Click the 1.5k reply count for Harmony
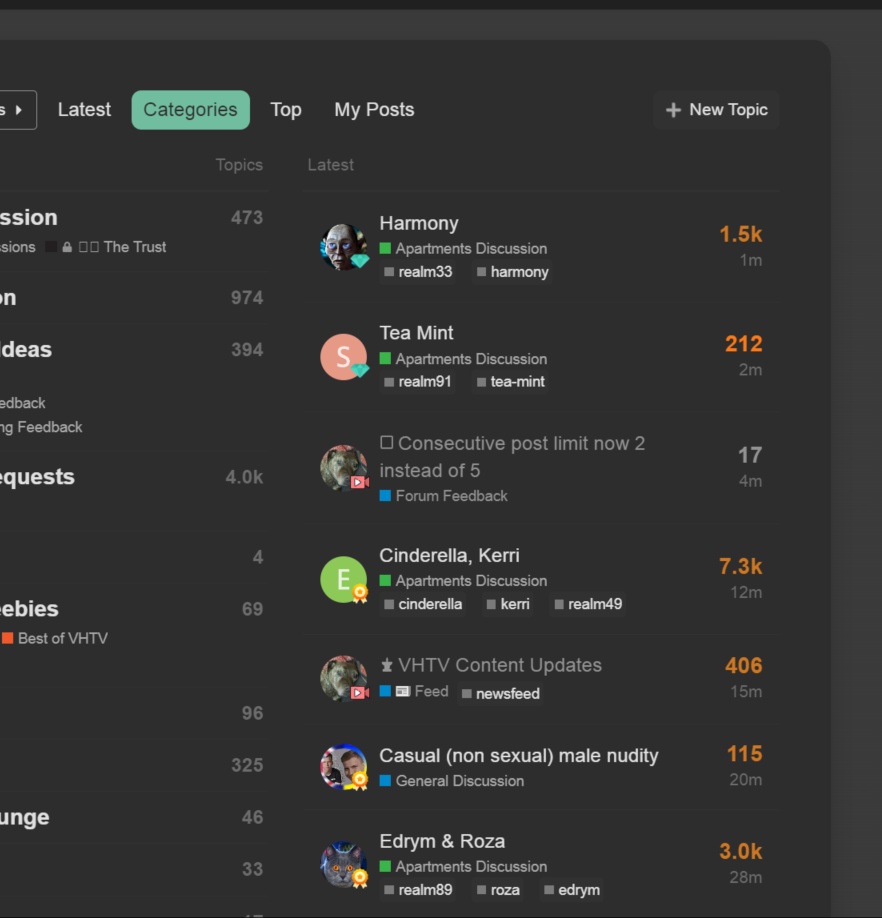The width and height of the screenshot is (882, 918). [x=740, y=234]
